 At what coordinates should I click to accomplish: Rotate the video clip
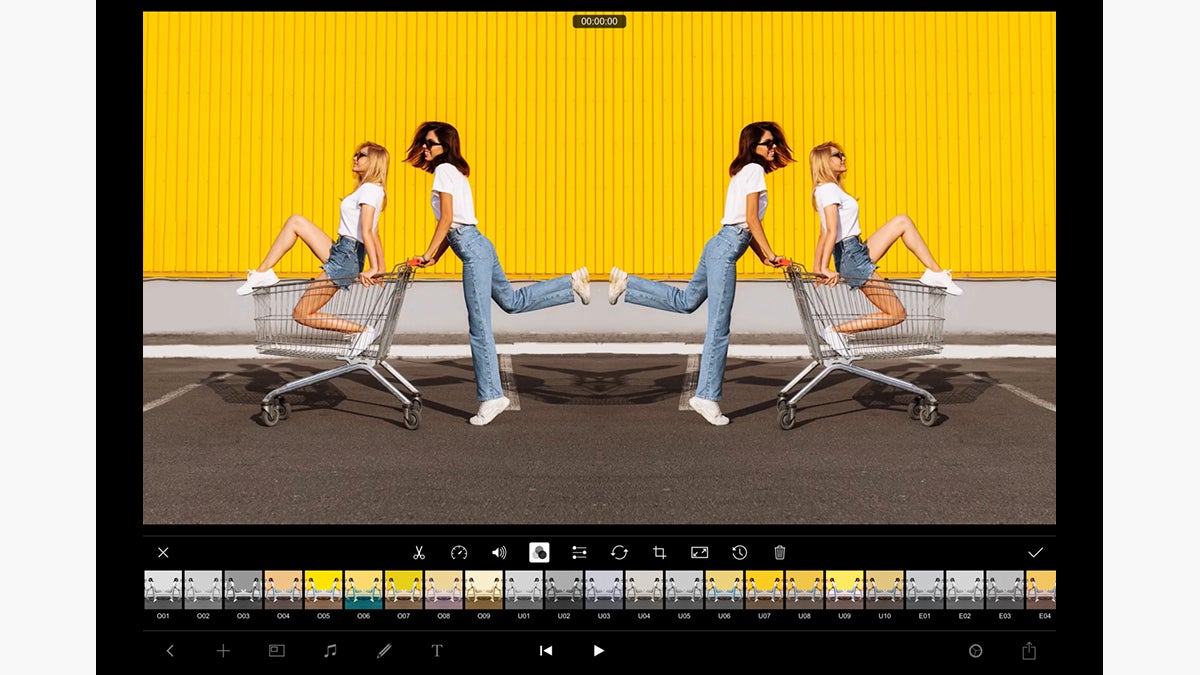tap(617, 551)
